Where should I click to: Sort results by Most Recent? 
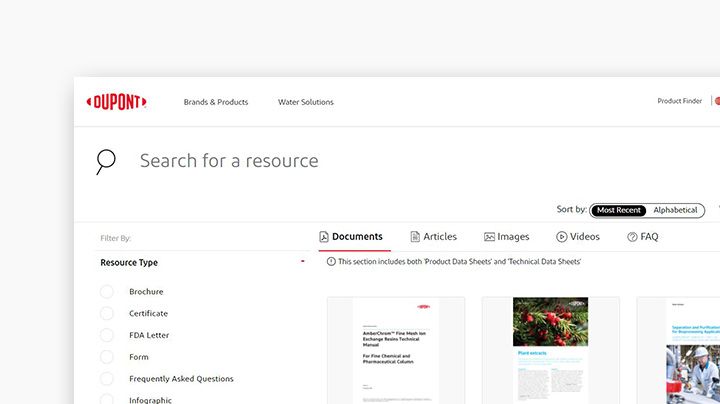(619, 210)
